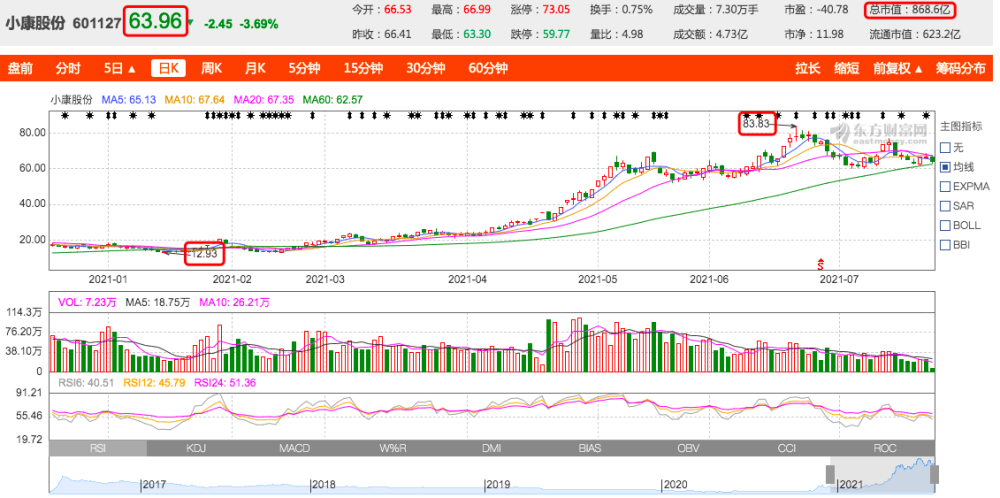This screenshot has height=498, width=1000.
Task: Click the MA60: 62.57 legend
Action: click(x=332, y=99)
